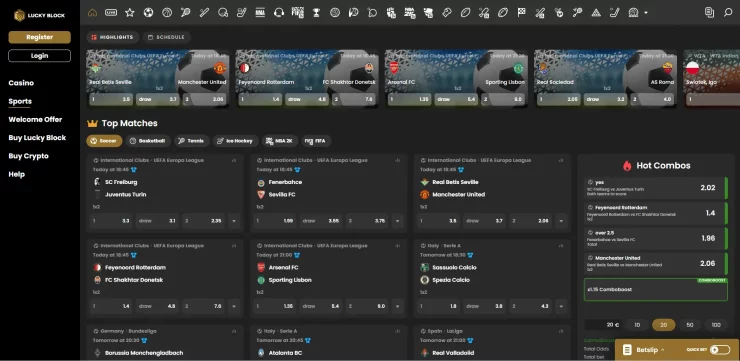740x361 pixels.
Task: Open Welcome Offer from the sidebar
Action: (35, 119)
